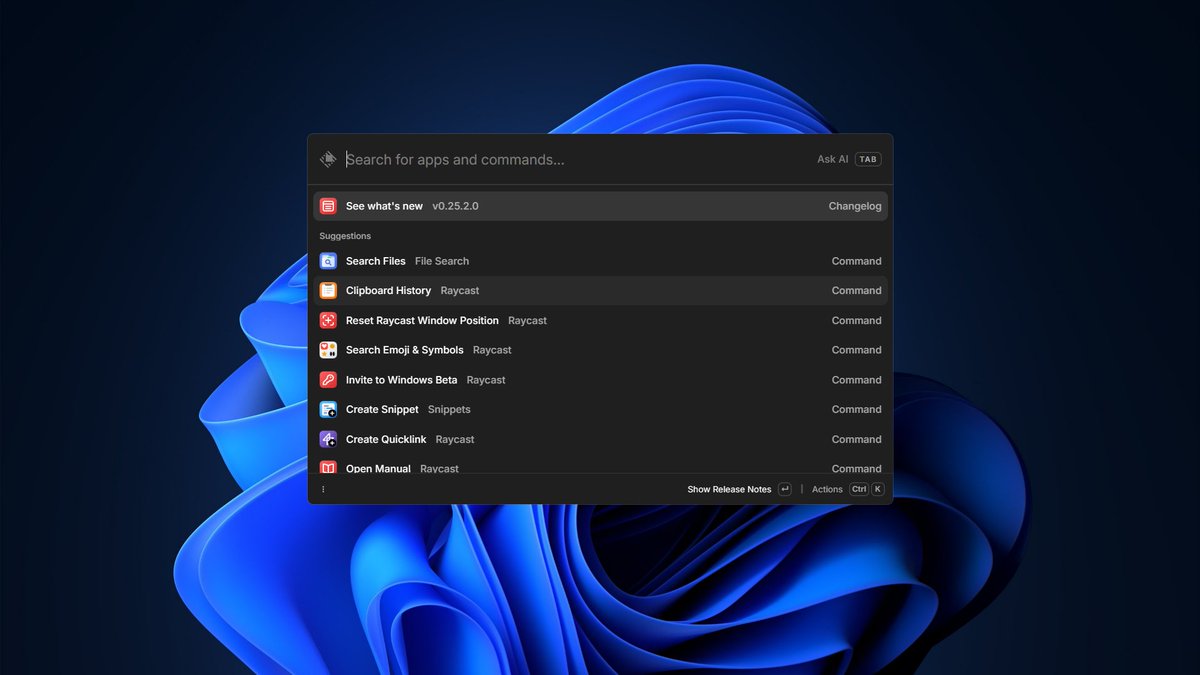Click Command label on Create Quicklink row
Image resolution: width=1200 pixels, height=675 pixels.
point(857,439)
